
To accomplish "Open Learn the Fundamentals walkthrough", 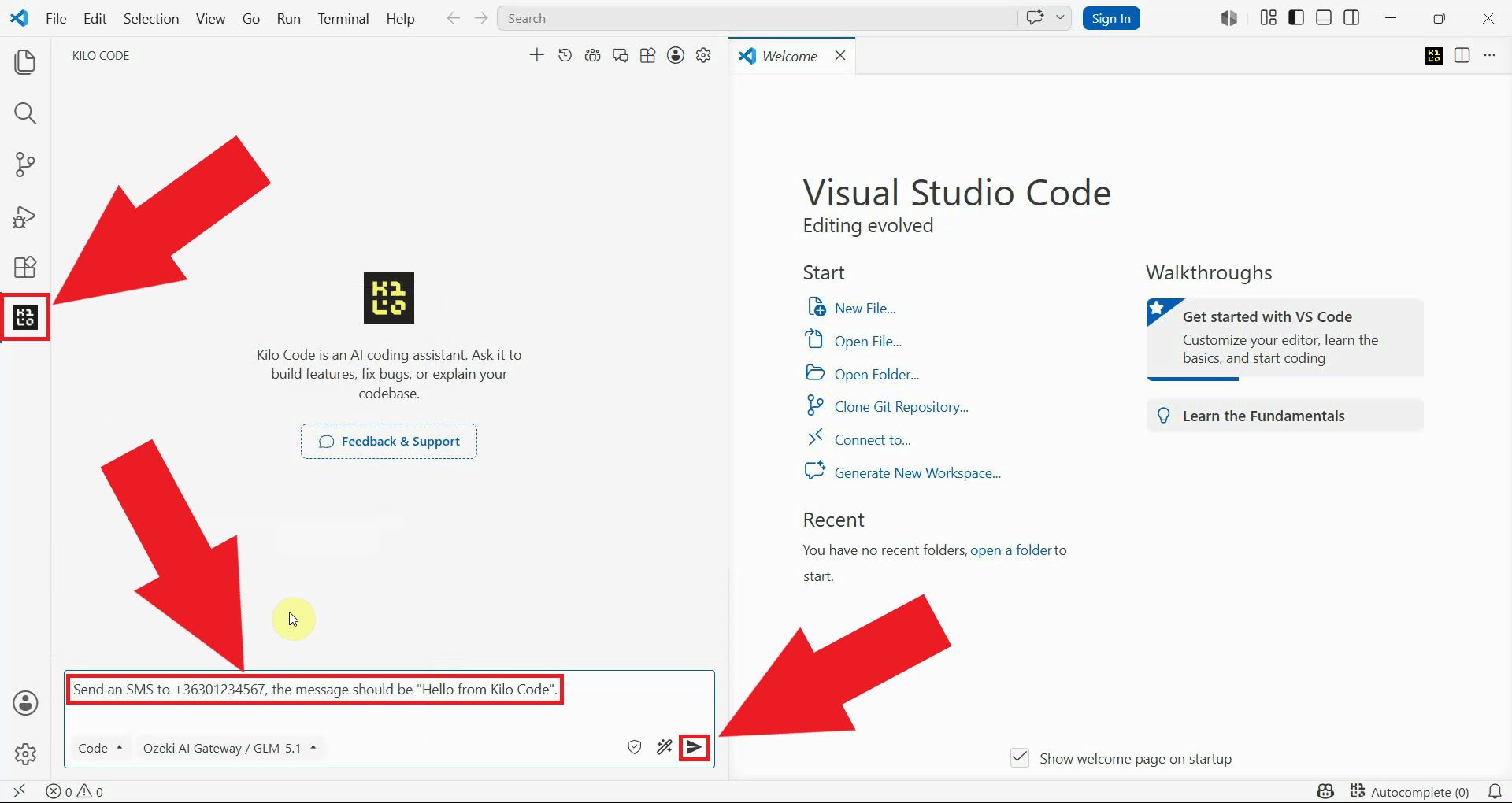I will pos(1285,416).
